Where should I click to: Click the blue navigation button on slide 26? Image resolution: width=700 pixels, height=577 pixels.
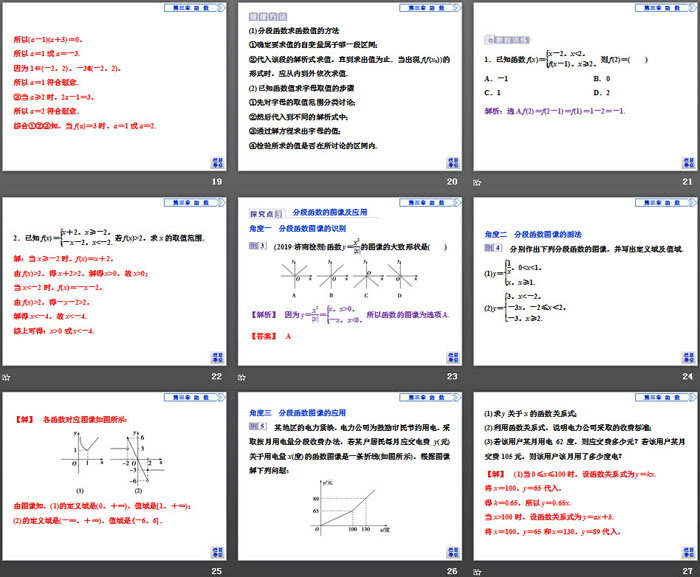pos(453,552)
